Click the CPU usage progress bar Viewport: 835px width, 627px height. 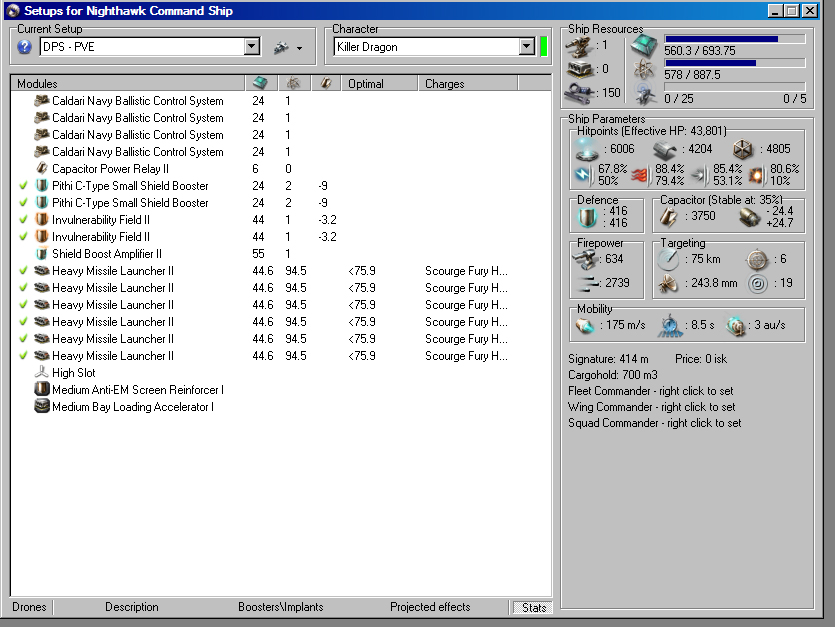click(735, 39)
